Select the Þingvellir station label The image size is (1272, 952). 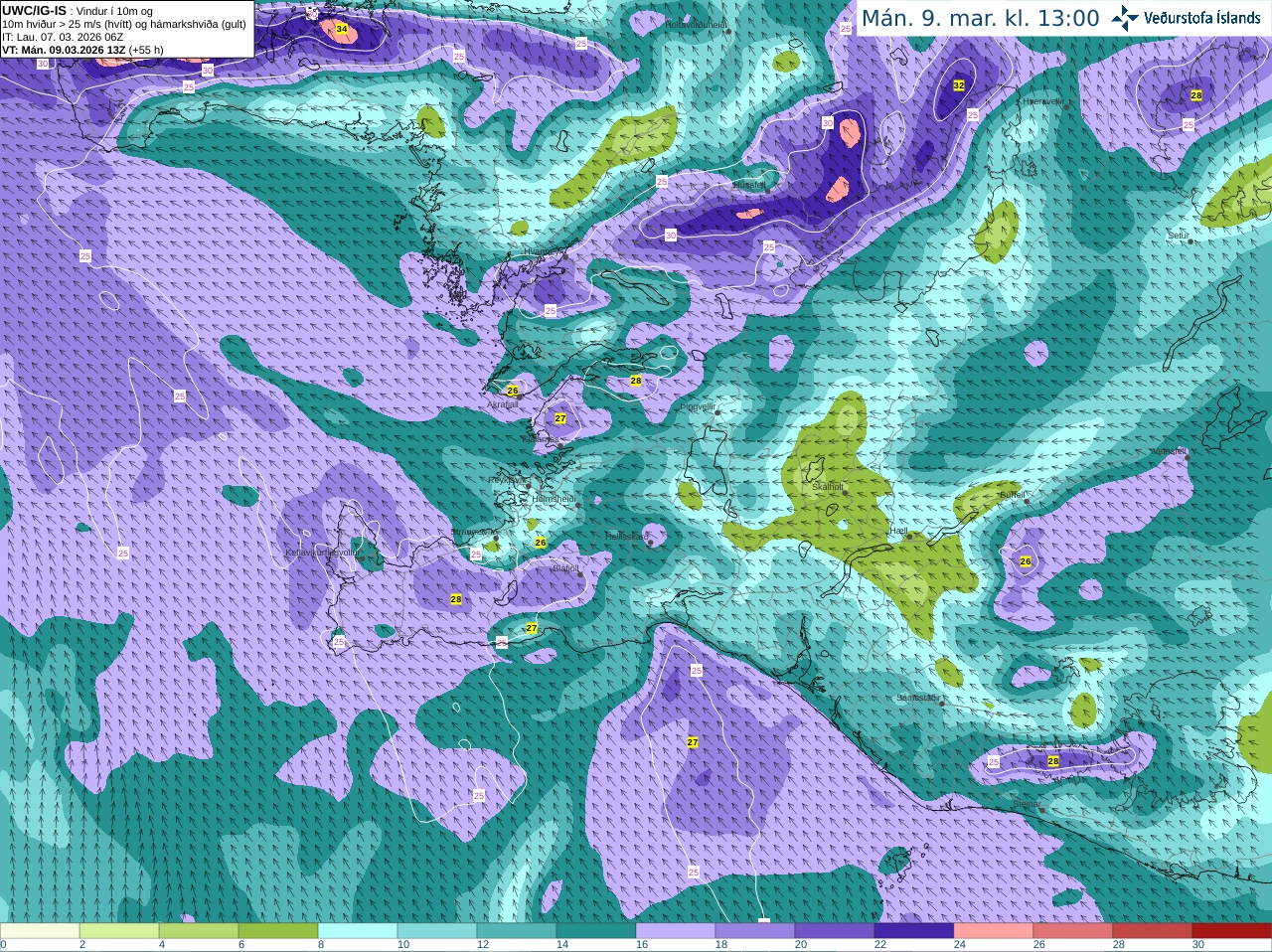pos(698,406)
